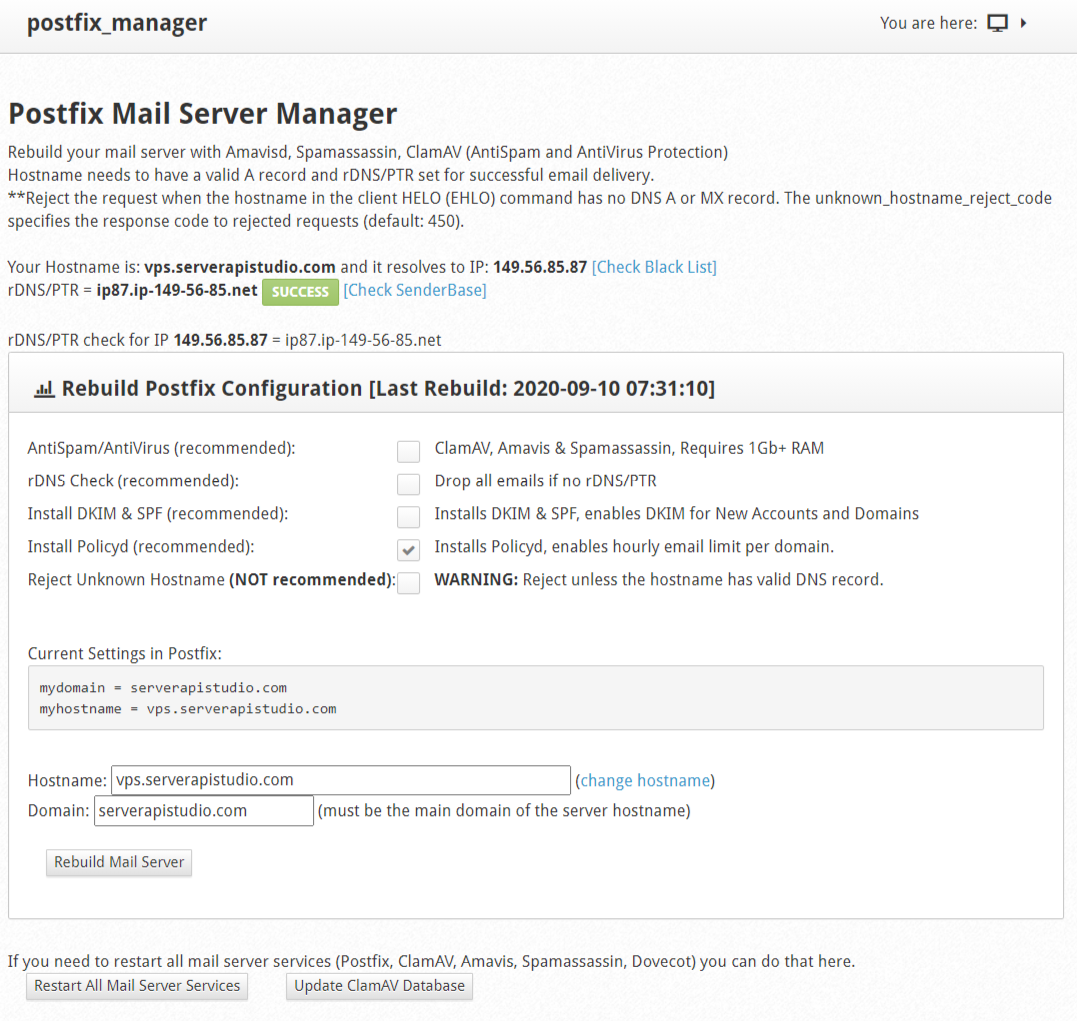Click the hostname vps.serverapistudio.com in bold
1077x1021 pixels.
tap(240, 267)
